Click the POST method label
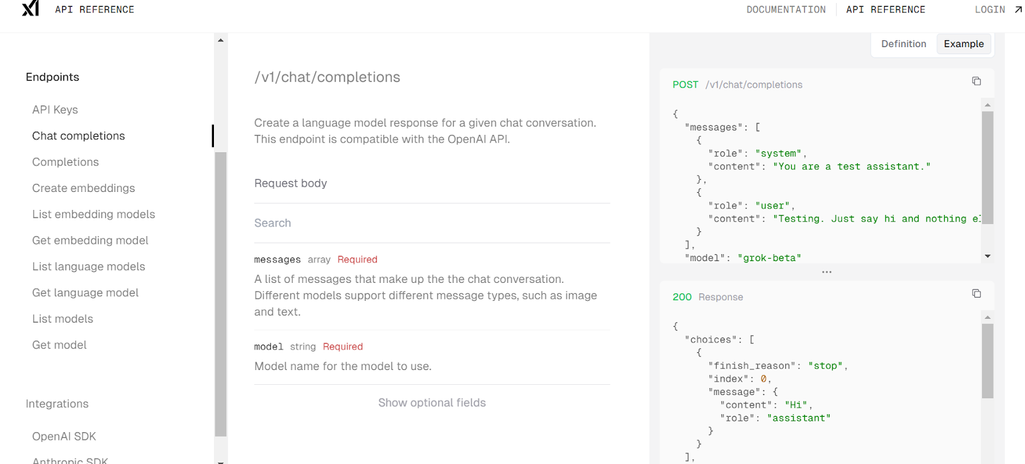Viewport: 1025px width, 464px height. (685, 84)
